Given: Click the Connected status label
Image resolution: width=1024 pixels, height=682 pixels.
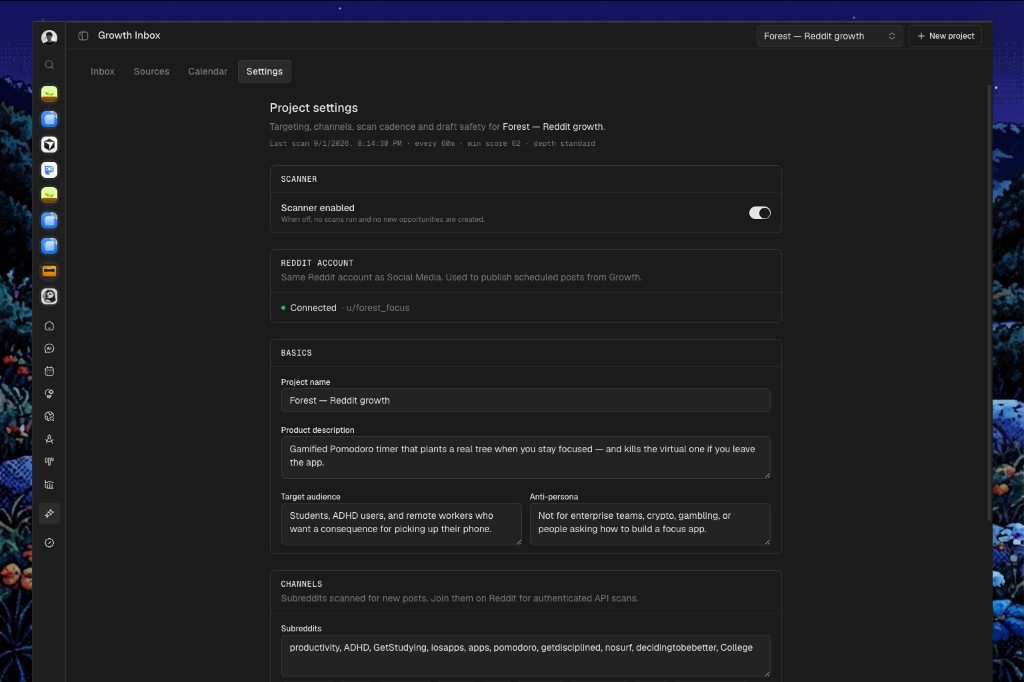Looking at the screenshot, I should tap(313, 308).
